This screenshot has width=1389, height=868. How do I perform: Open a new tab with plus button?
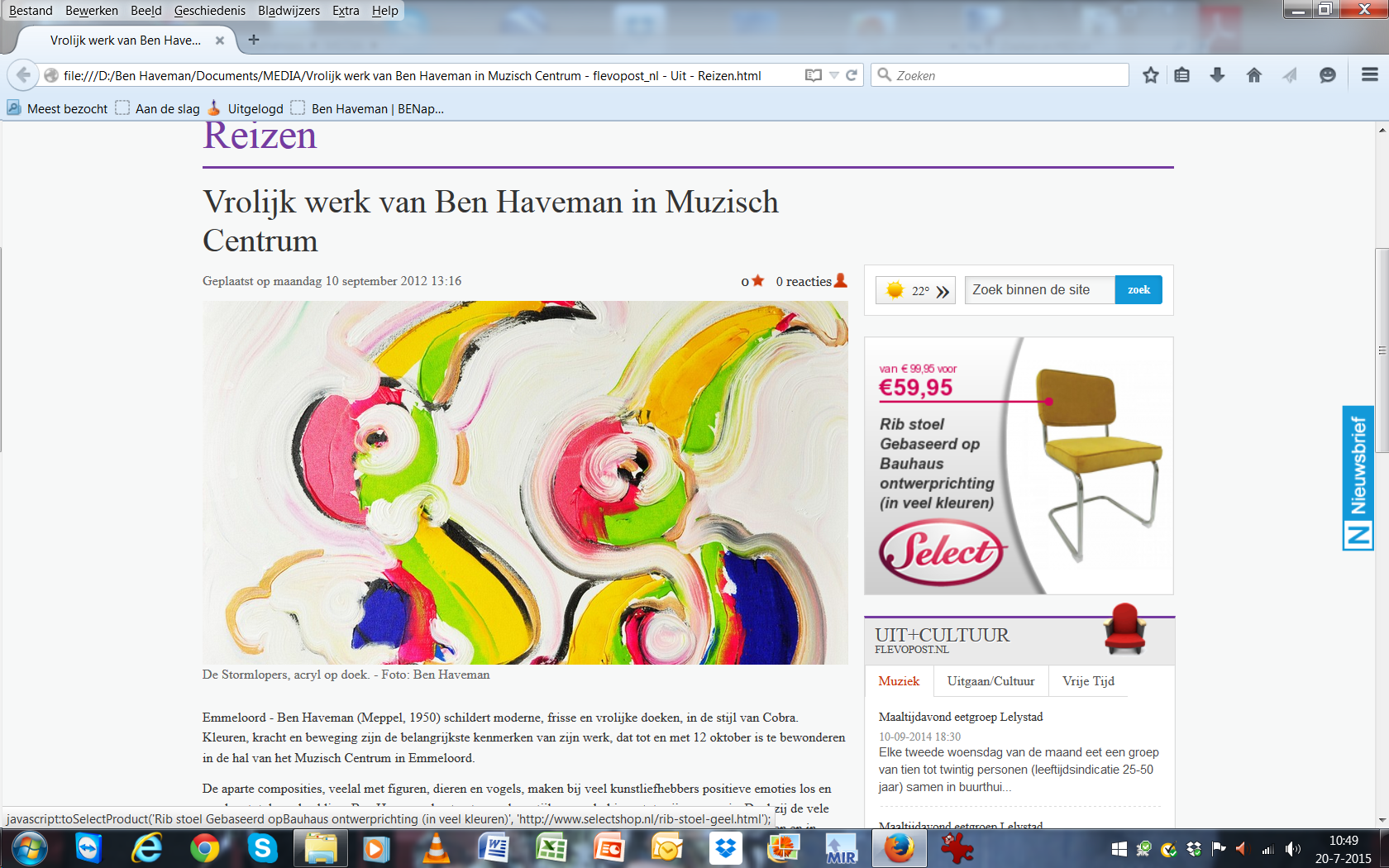(x=254, y=40)
